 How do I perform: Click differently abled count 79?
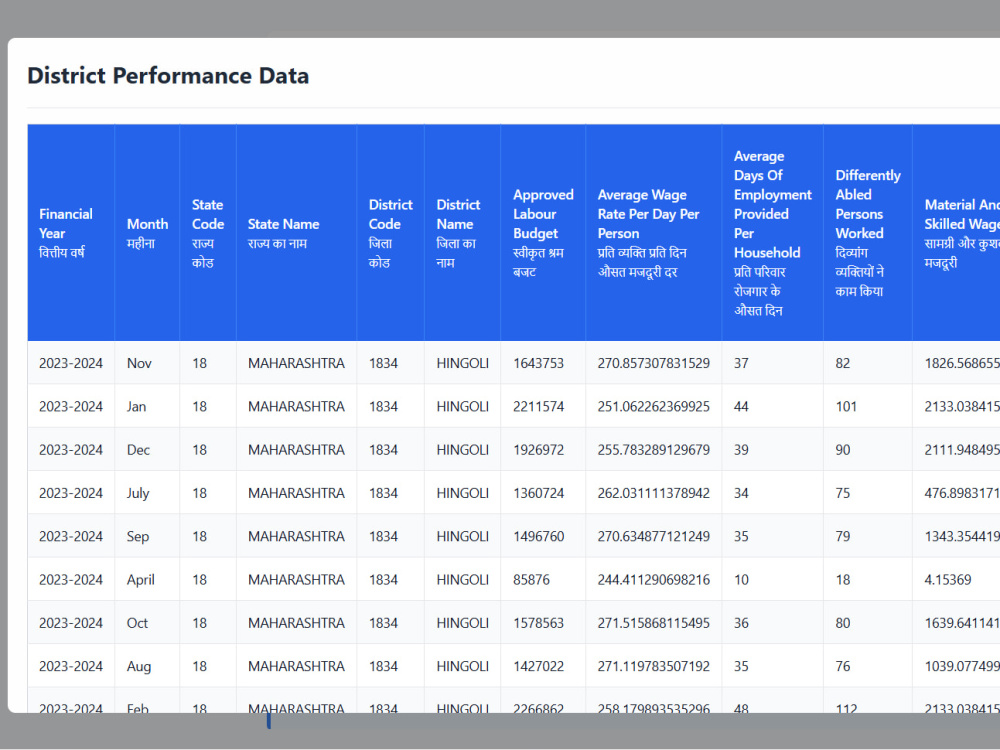(x=843, y=537)
